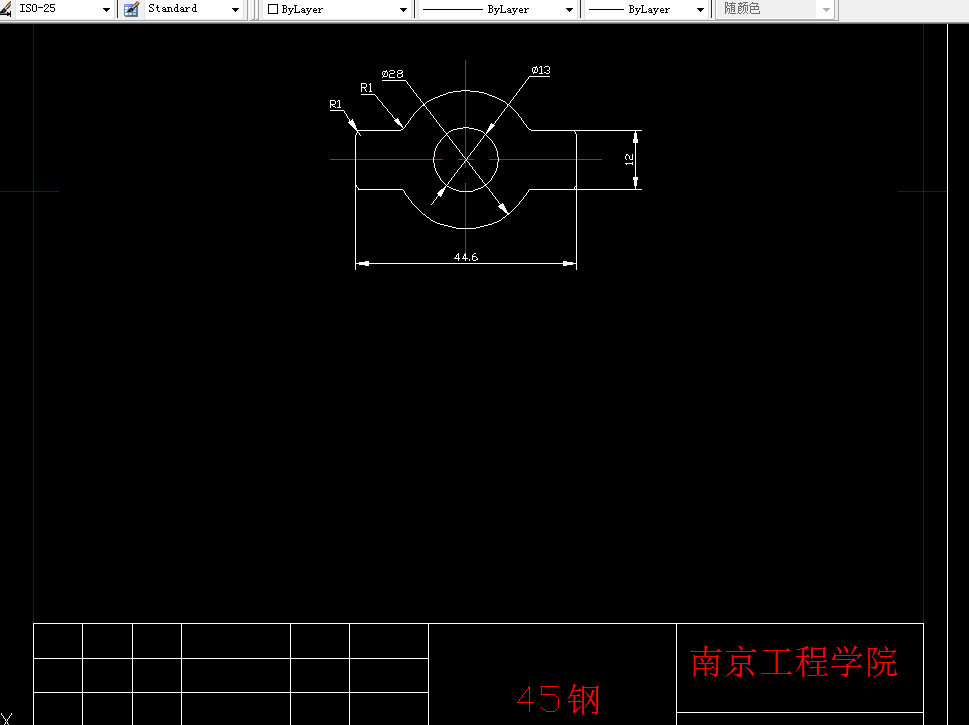This screenshot has height=725, width=969.
Task: Select the leftmost R1 radius label
Action: point(336,104)
